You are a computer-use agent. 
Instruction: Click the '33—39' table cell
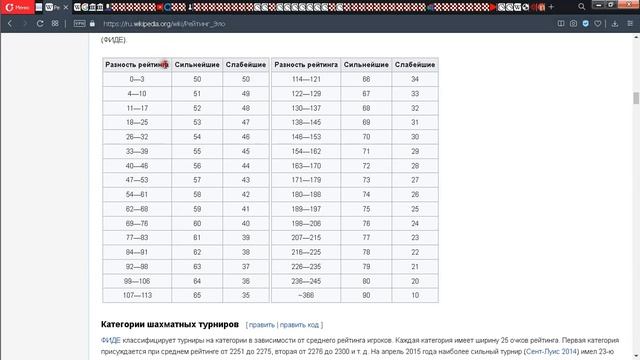point(137,151)
